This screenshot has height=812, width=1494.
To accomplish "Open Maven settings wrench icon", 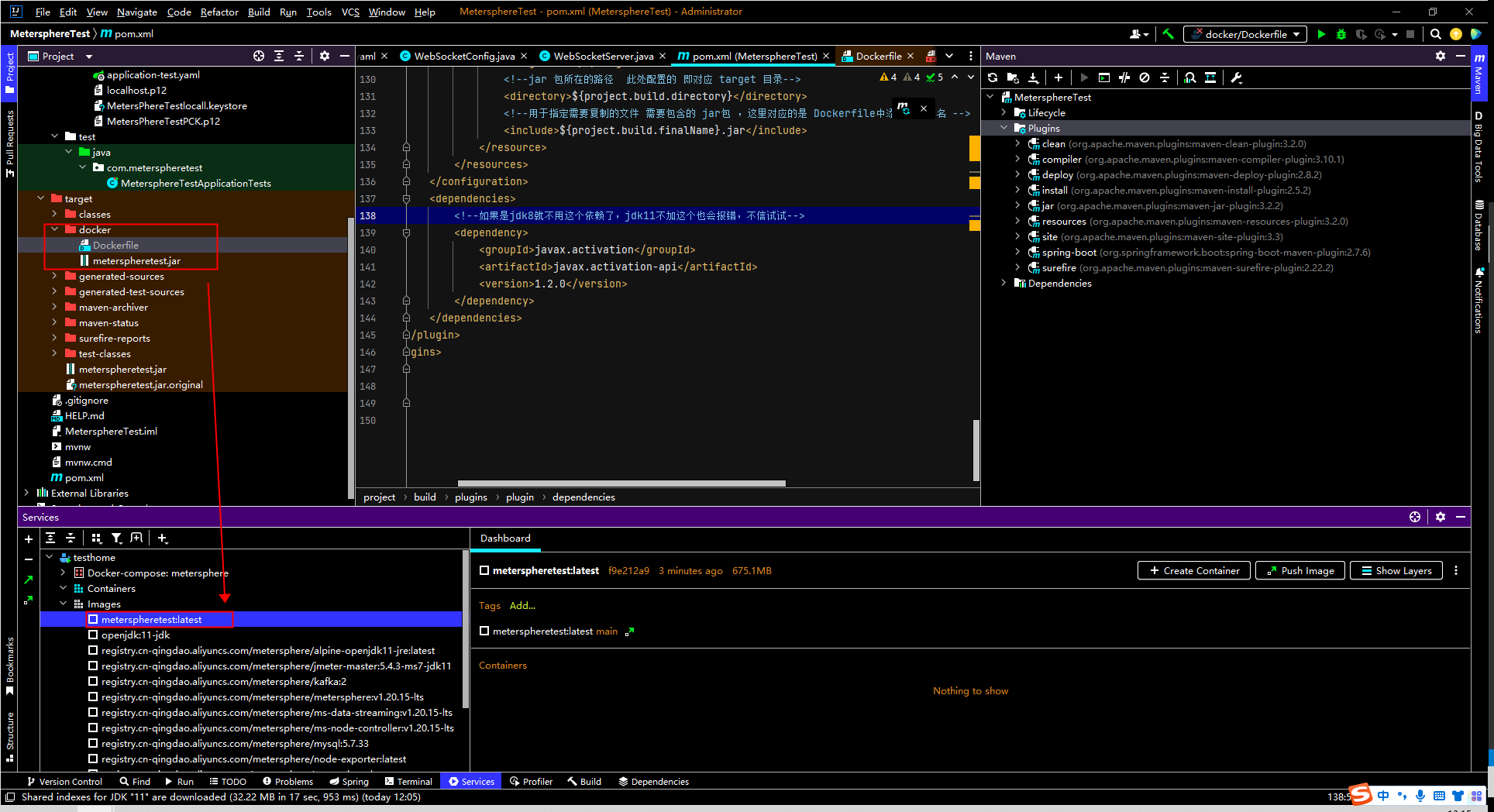I will point(1237,77).
